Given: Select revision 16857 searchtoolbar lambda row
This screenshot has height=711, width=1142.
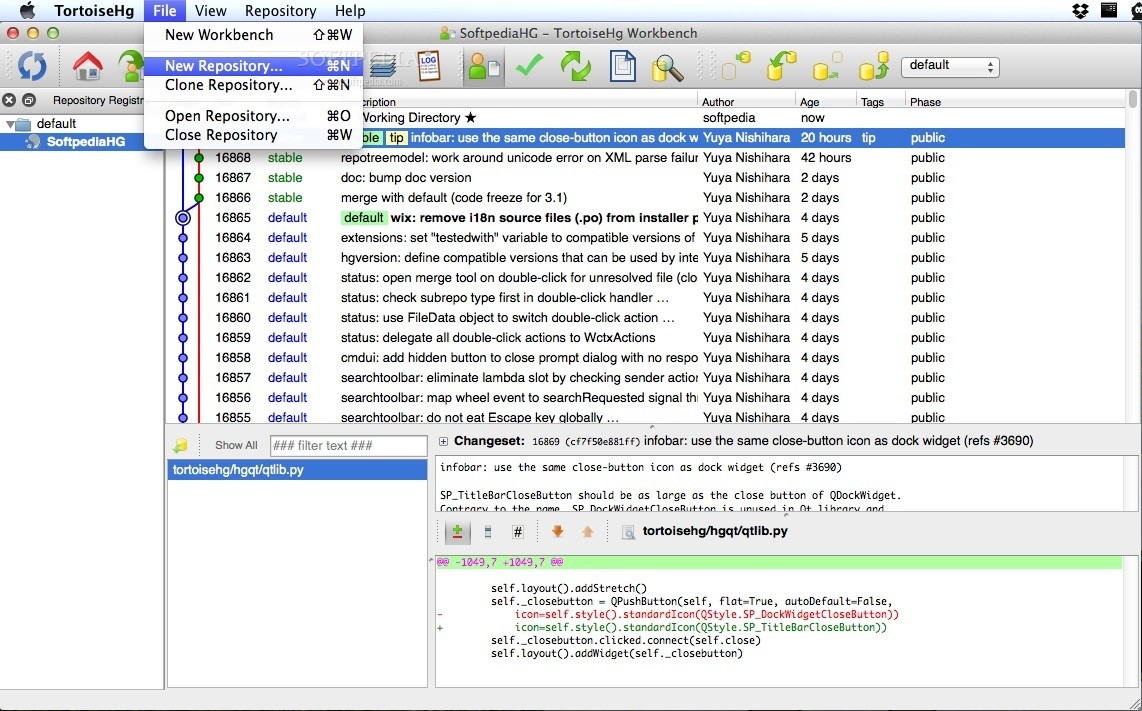Looking at the screenshot, I should coord(646,378).
